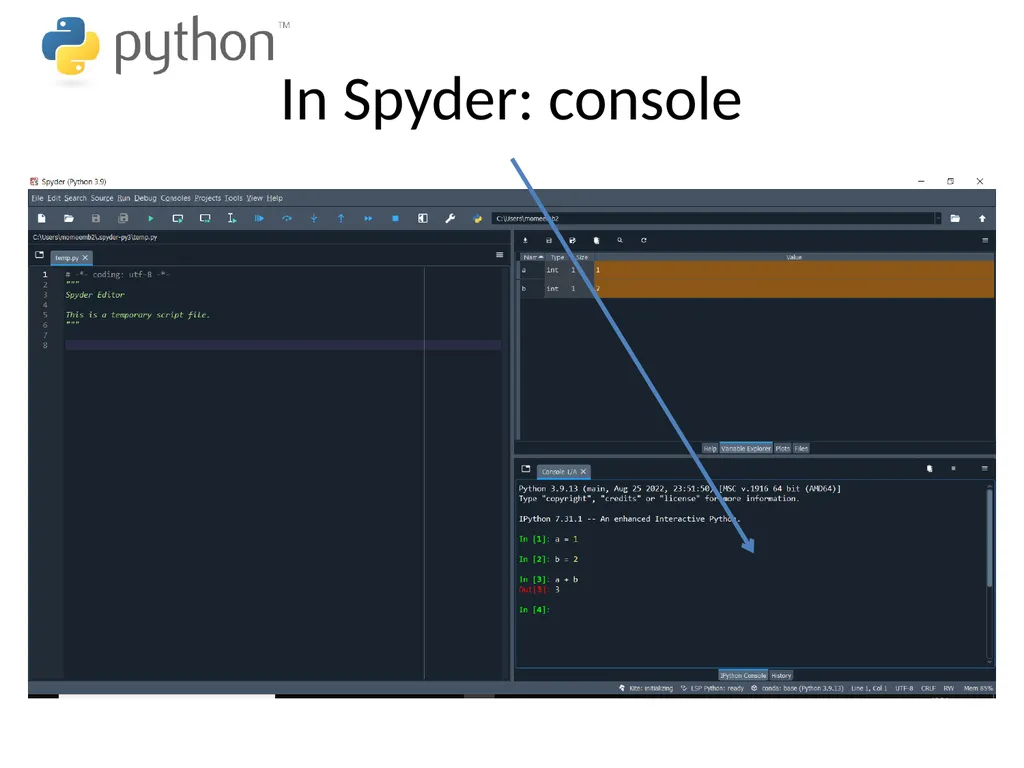Switch to the Files tab

pyautogui.click(x=801, y=449)
